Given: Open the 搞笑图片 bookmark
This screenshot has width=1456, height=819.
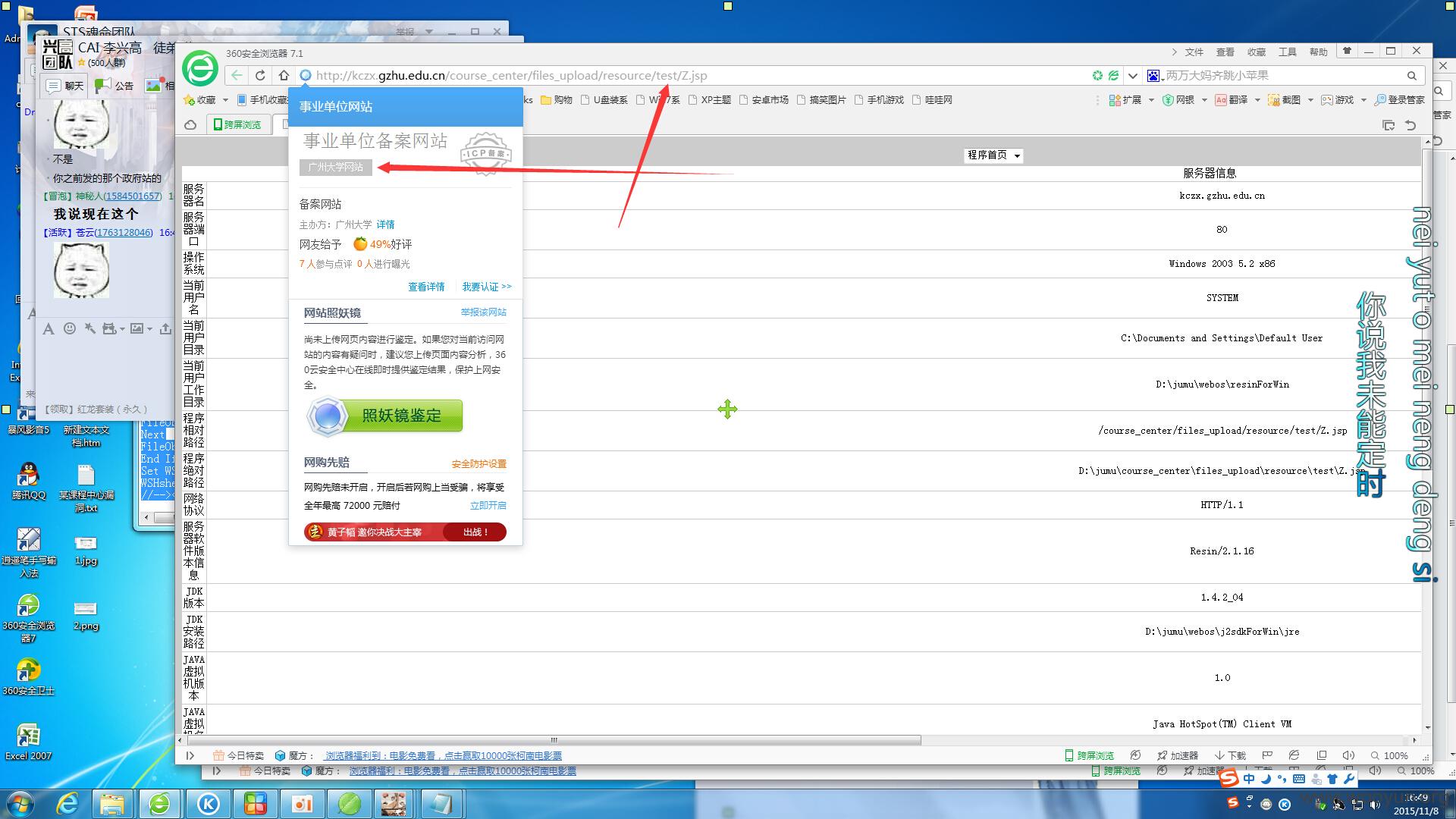Looking at the screenshot, I should [821, 99].
